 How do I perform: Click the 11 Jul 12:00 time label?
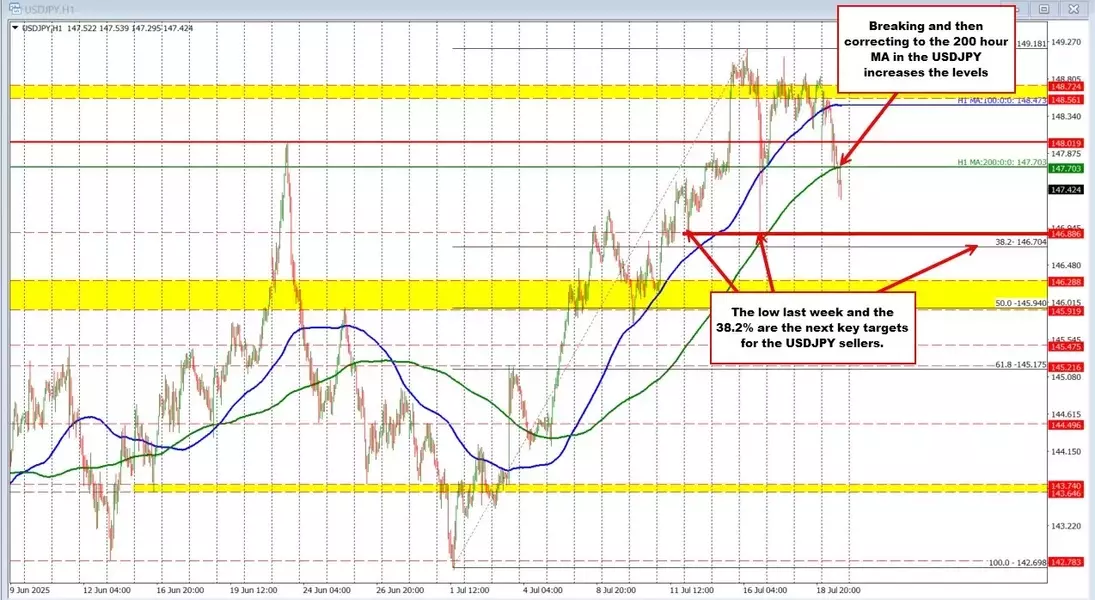pyautogui.click(x=690, y=590)
